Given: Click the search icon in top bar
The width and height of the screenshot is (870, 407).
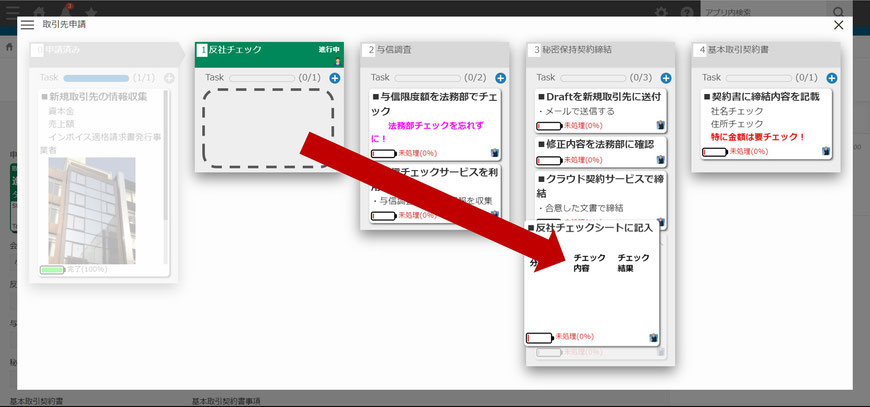Looking at the screenshot, I should click(x=837, y=11).
